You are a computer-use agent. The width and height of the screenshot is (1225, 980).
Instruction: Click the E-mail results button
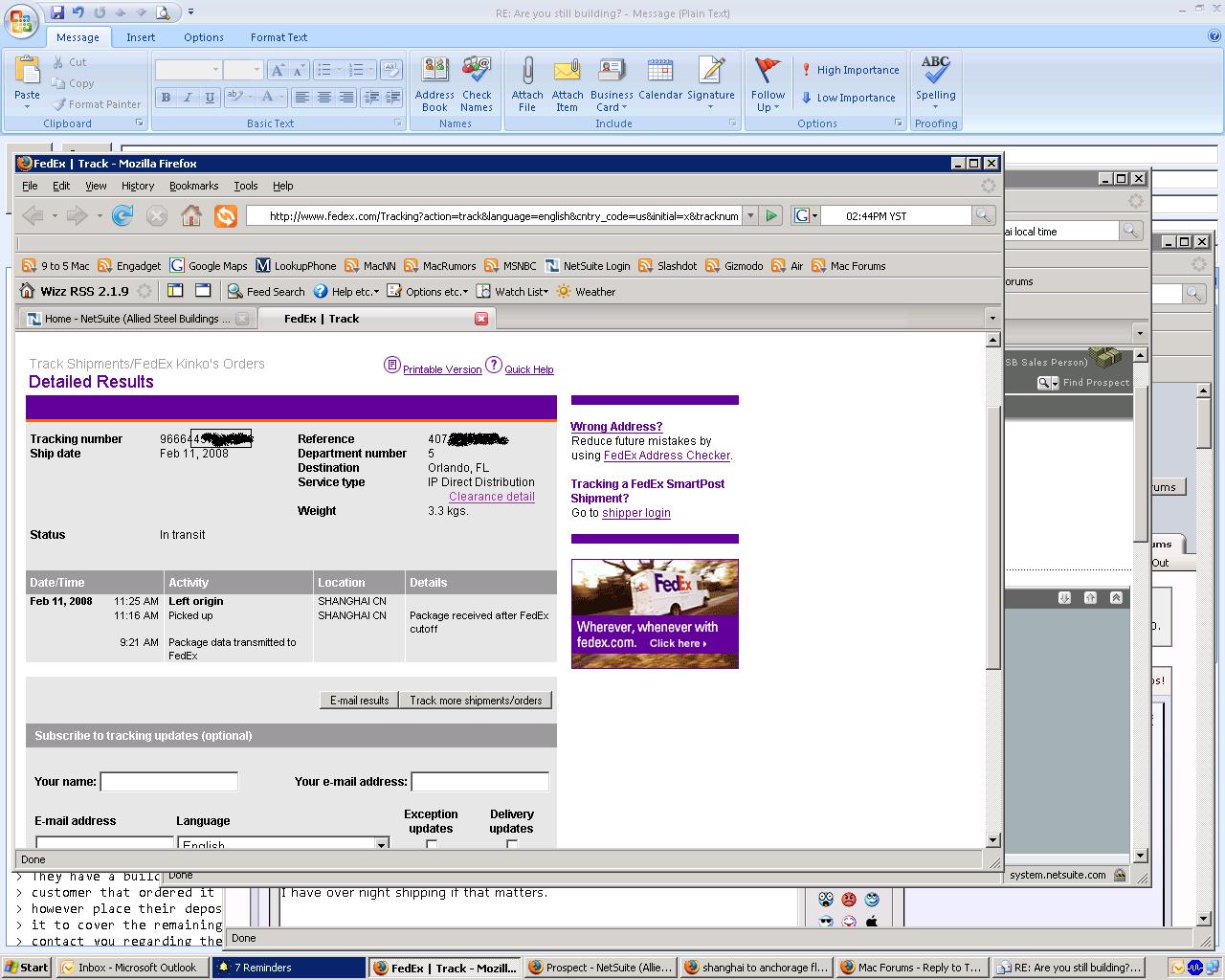coord(359,701)
